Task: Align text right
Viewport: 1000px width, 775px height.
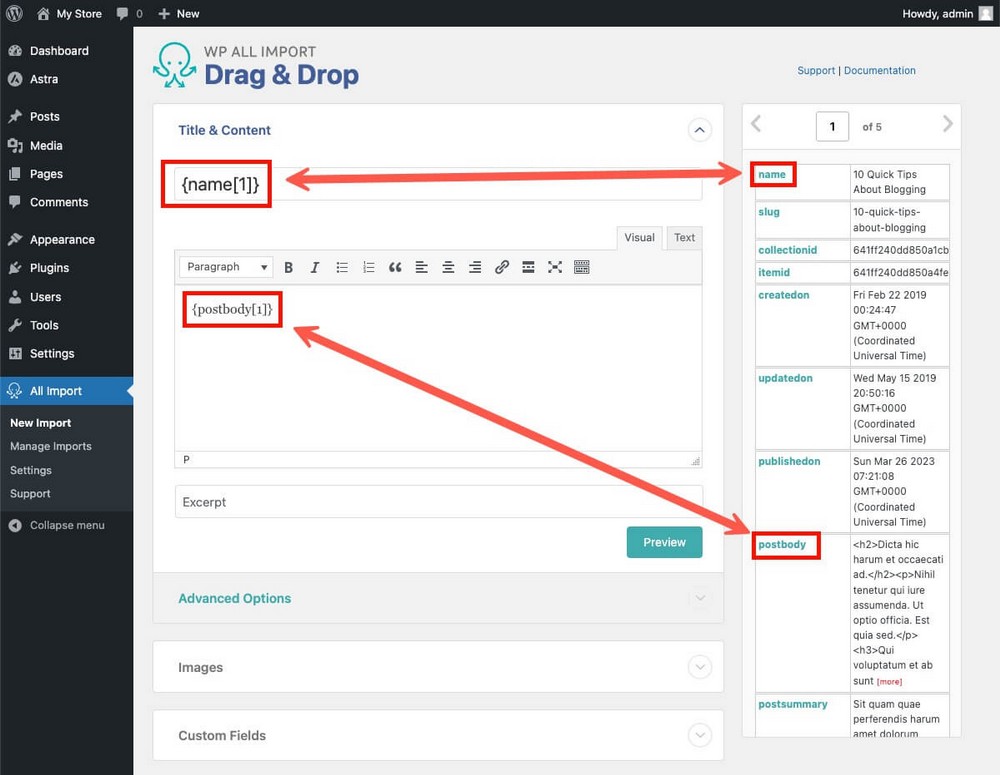Action: point(475,267)
